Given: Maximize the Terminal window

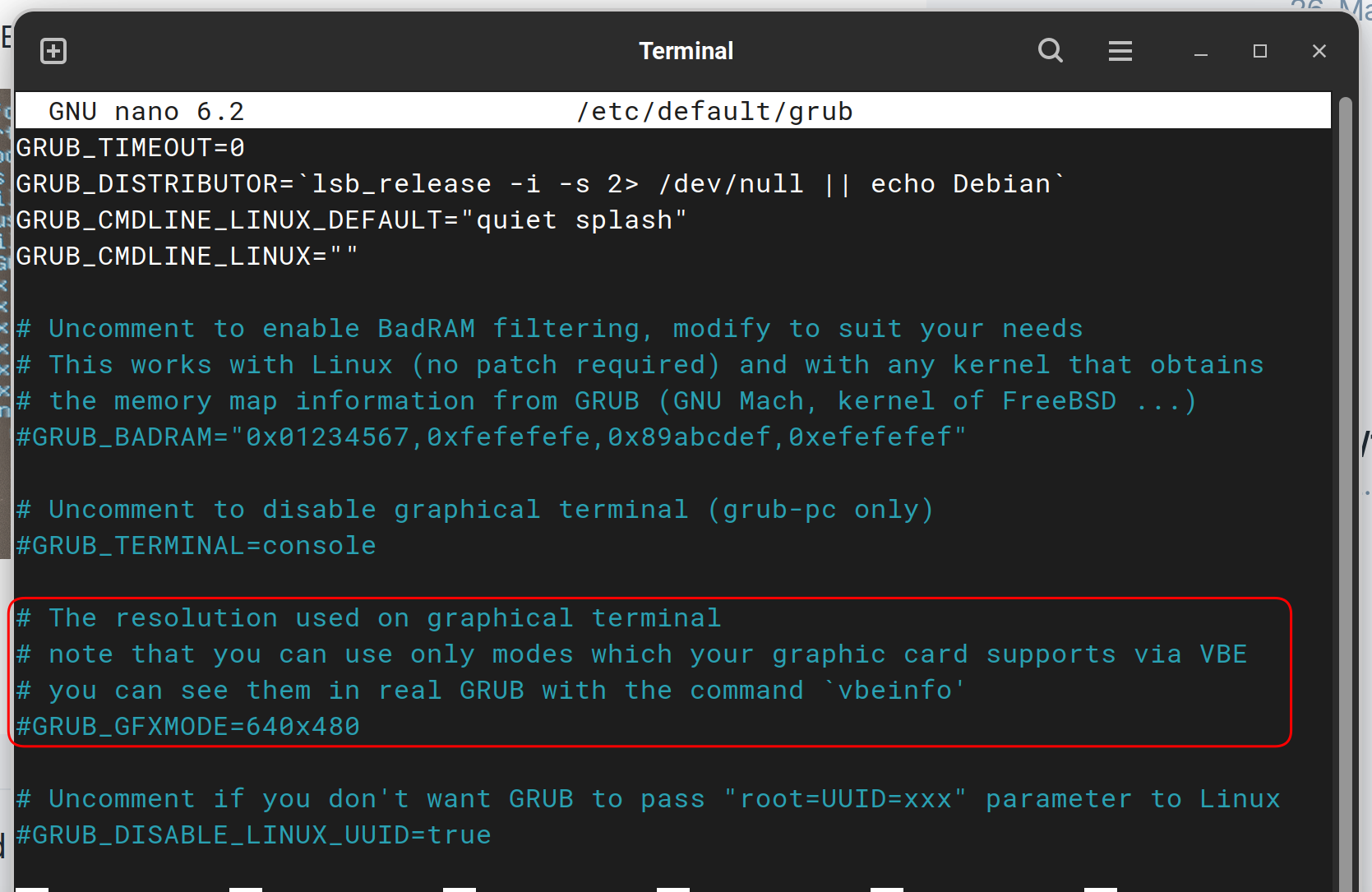Looking at the screenshot, I should click(x=1259, y=51).
